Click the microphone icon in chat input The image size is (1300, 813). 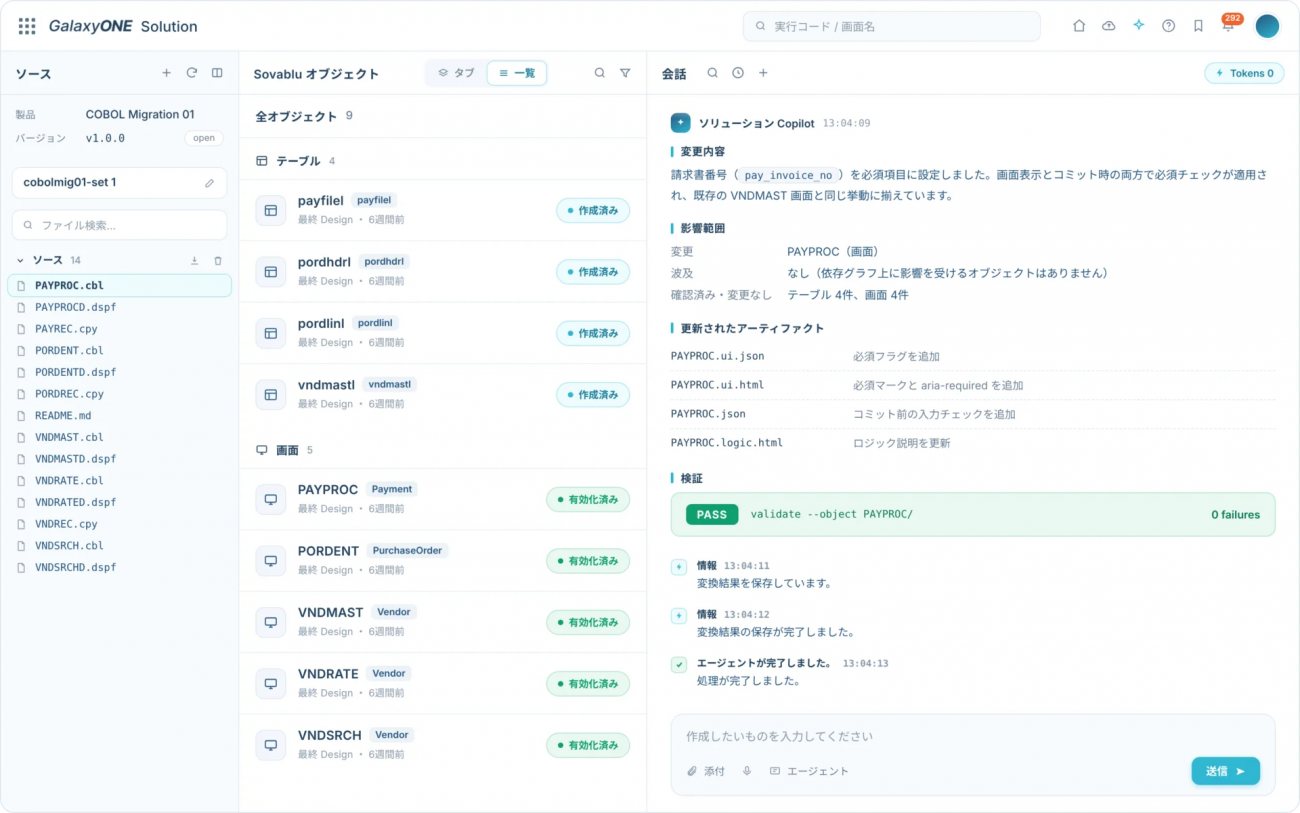[746, 771]
